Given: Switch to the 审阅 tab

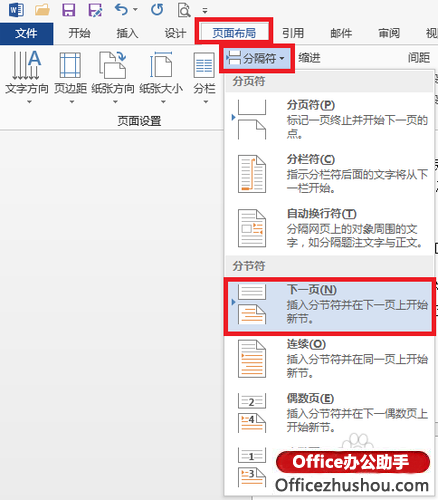Looking at the screenshot, I should click(389, 33).
